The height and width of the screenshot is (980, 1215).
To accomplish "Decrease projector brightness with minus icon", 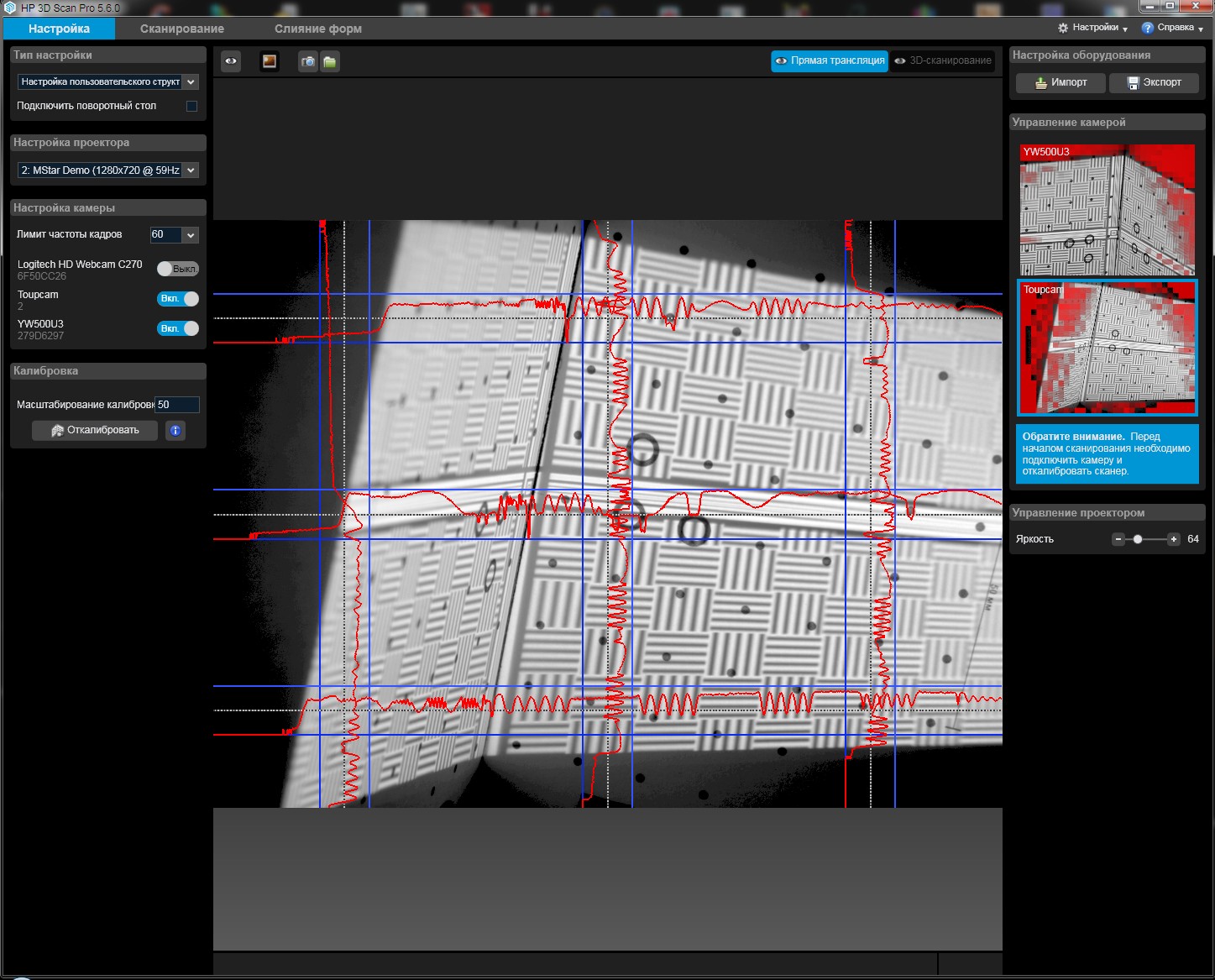I will pyautogui.click(x=1118, y=539).
